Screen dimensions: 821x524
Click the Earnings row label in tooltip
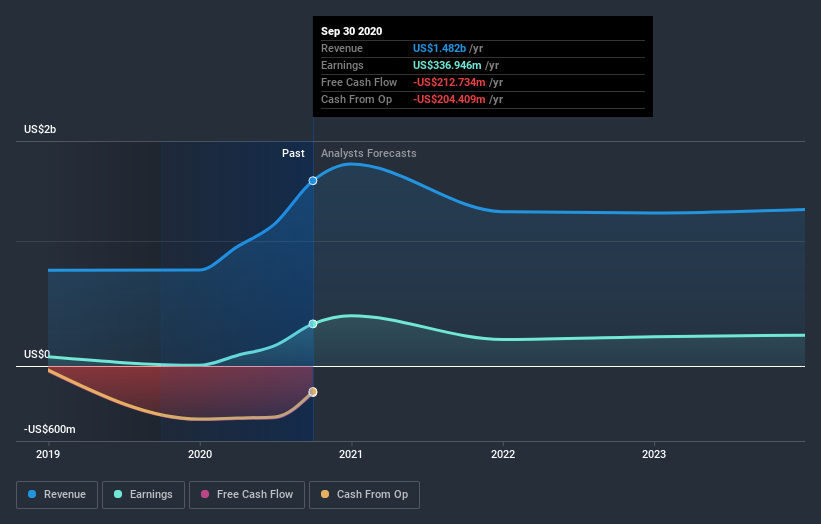(x=342, y=65)
